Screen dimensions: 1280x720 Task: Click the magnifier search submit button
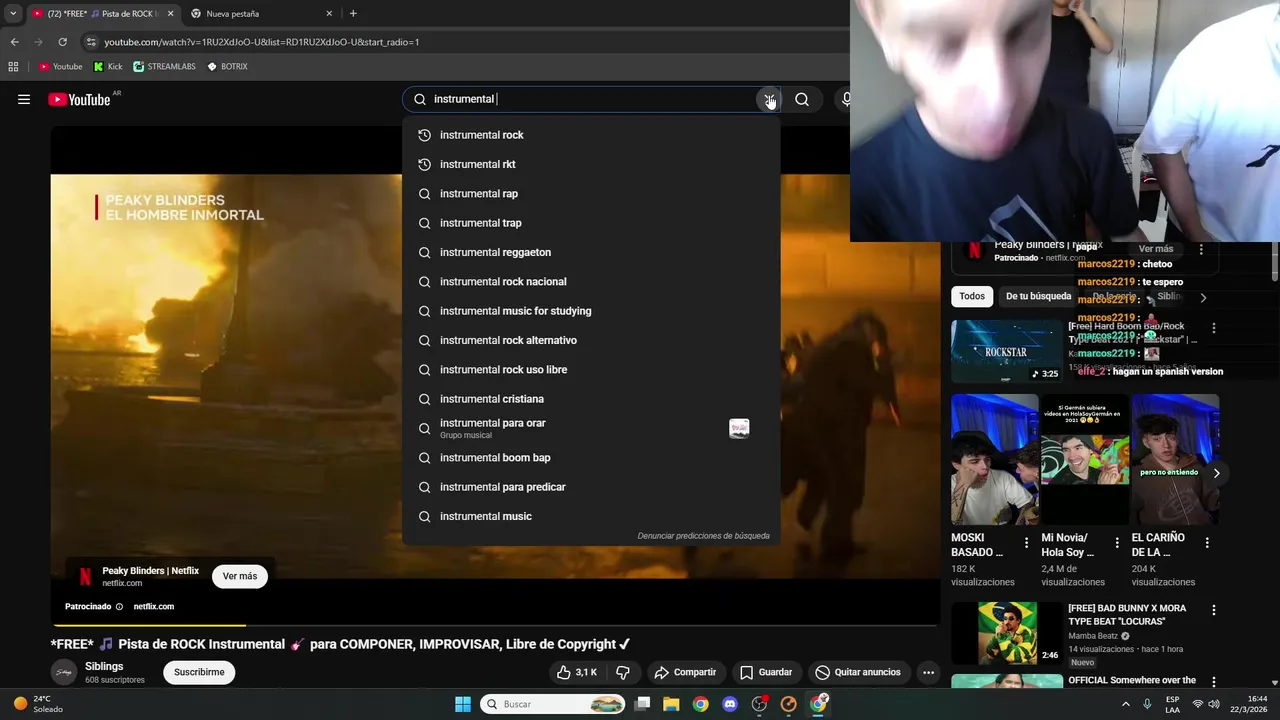(x=802, y=99)
